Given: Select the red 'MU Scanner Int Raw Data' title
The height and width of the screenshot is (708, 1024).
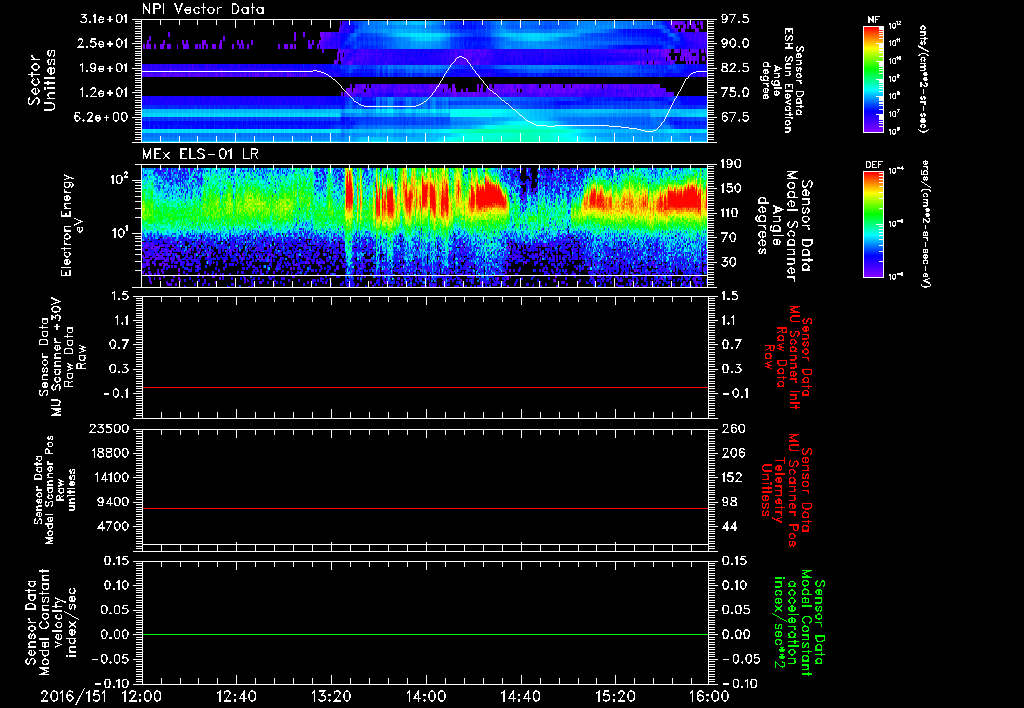Looking at the screenshot, I should click(788, 357).
